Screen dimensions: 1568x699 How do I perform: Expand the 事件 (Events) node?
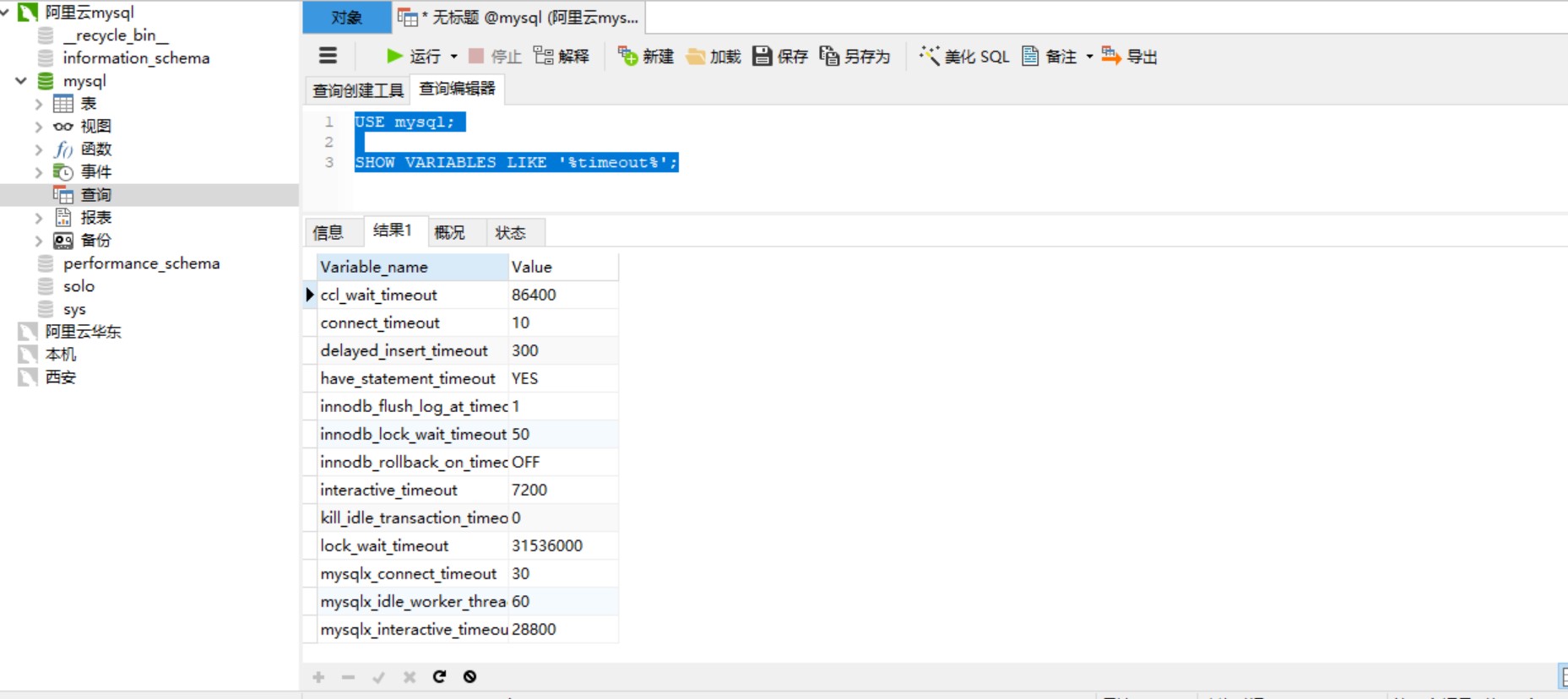pos(39,172)
